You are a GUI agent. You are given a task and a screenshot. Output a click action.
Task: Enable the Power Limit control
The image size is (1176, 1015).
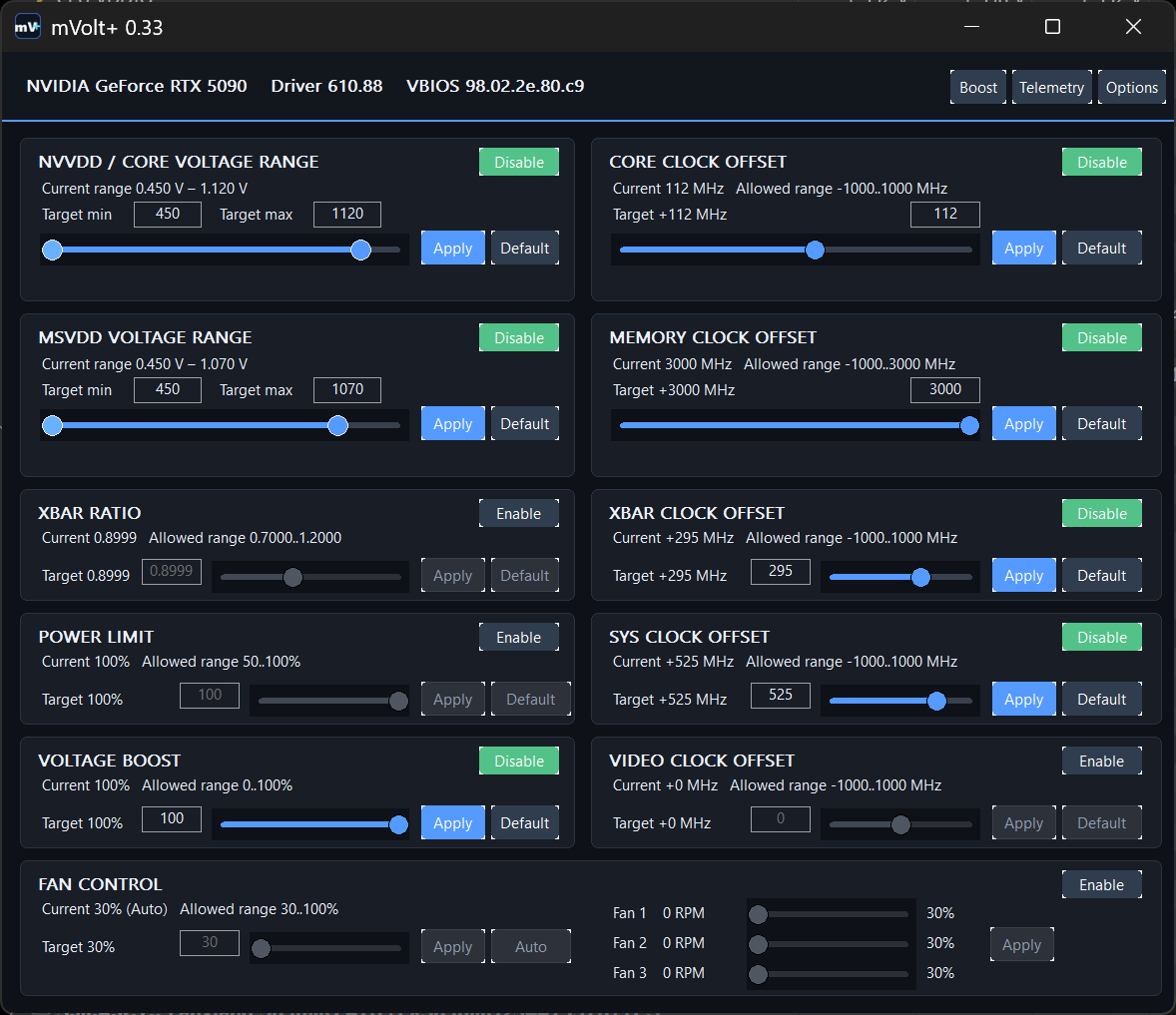[x=519, y=637]
